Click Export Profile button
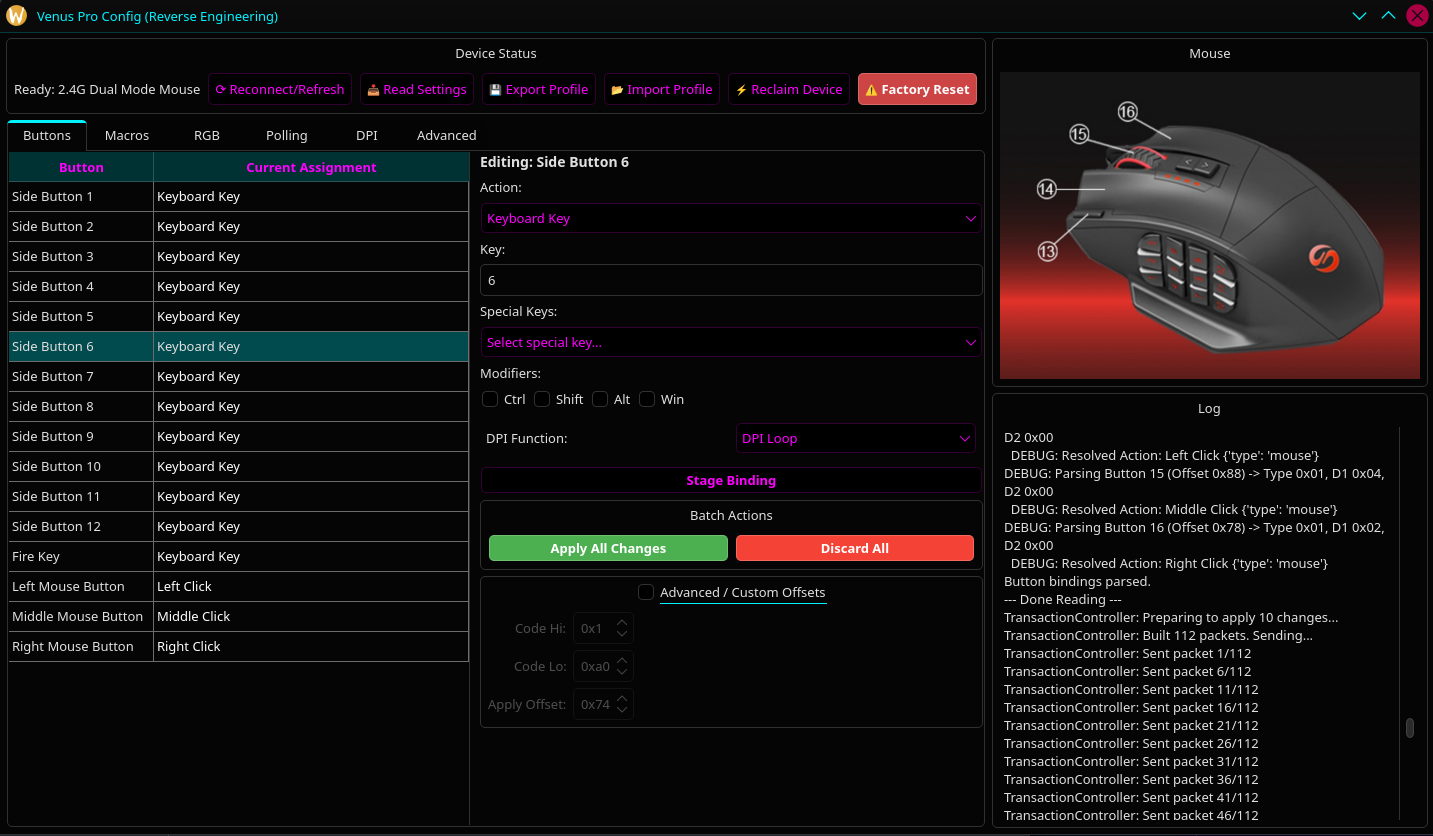The width and height of the screenshot is (1433, 836). (x=538, y=89)
